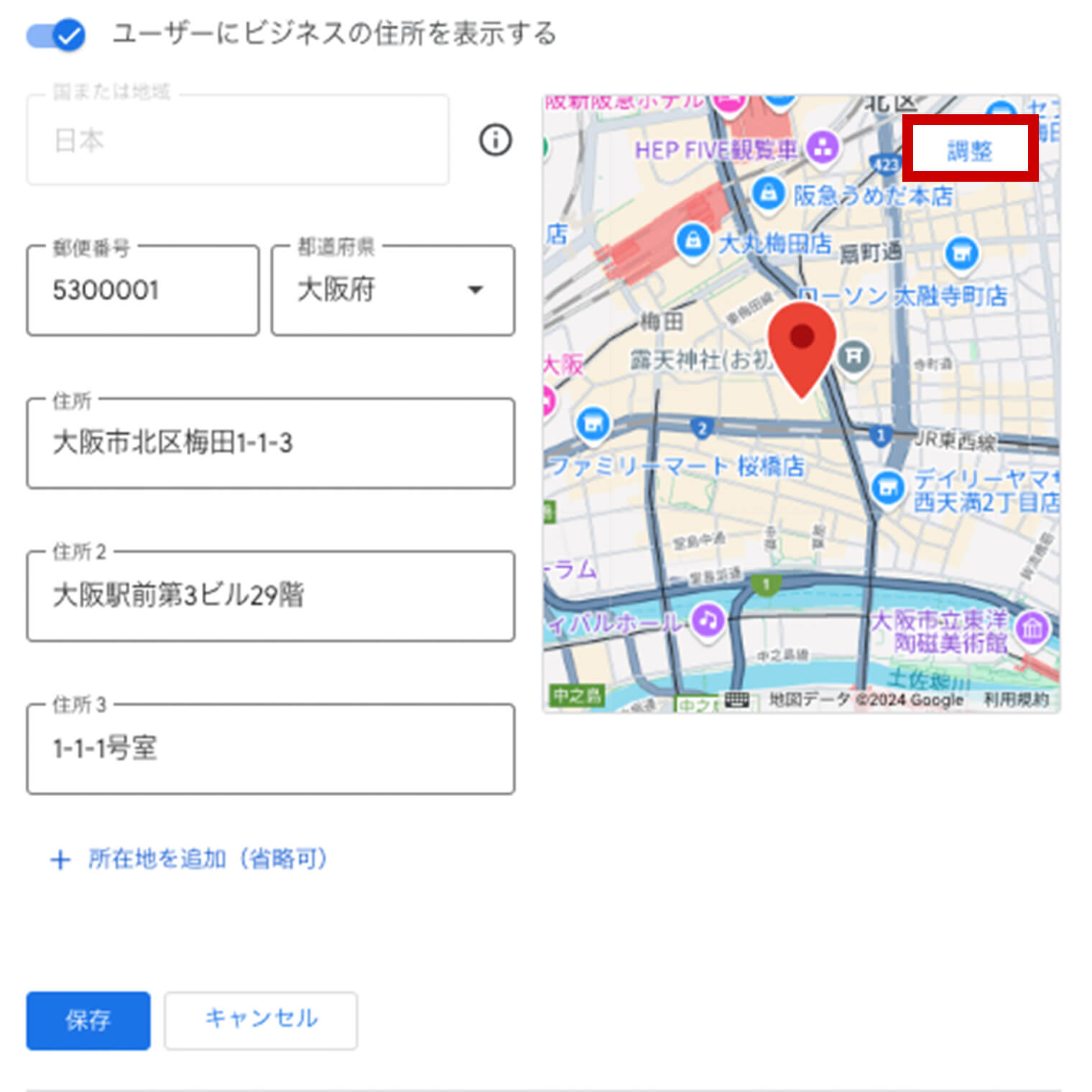Toggle the show business address switch
Screen dimensions: 1092x1092
click(56, 34)
